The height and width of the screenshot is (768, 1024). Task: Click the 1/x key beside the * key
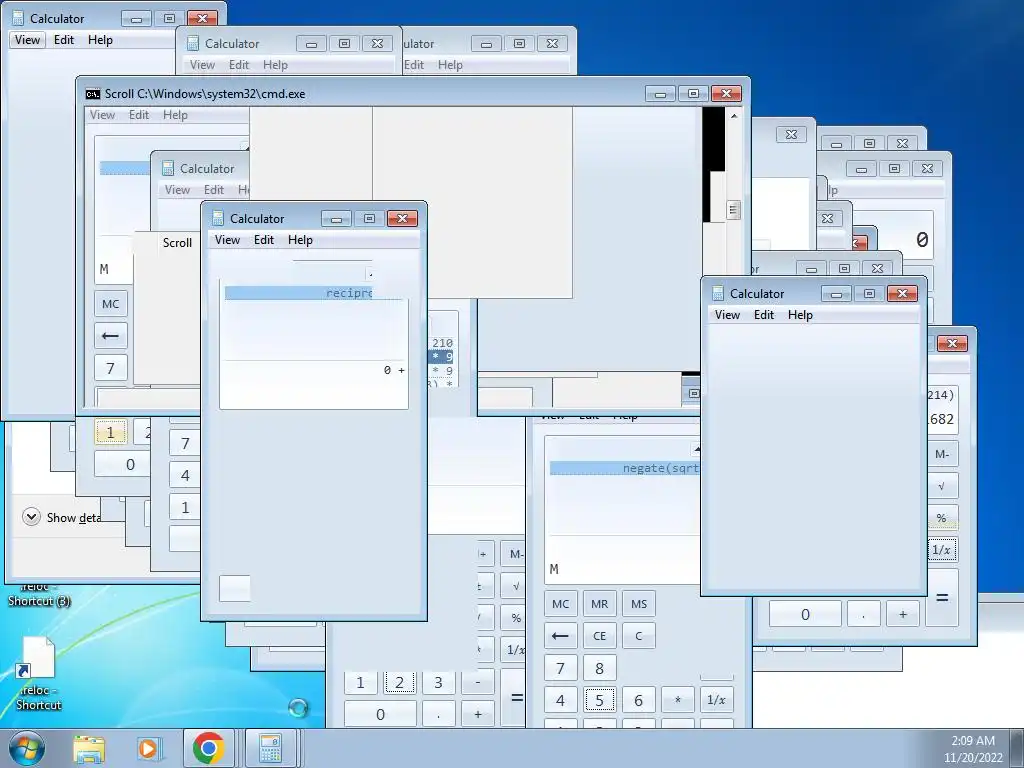coord(716,700)
